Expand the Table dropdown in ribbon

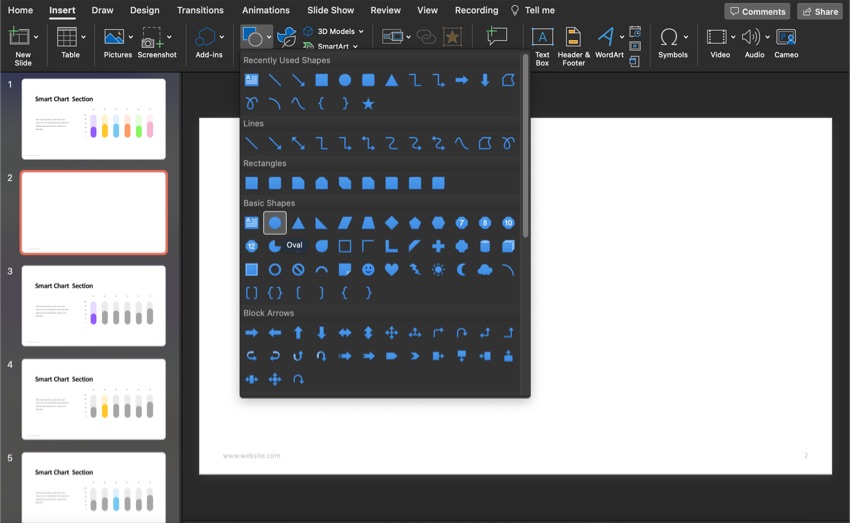[x=83, y=38]
